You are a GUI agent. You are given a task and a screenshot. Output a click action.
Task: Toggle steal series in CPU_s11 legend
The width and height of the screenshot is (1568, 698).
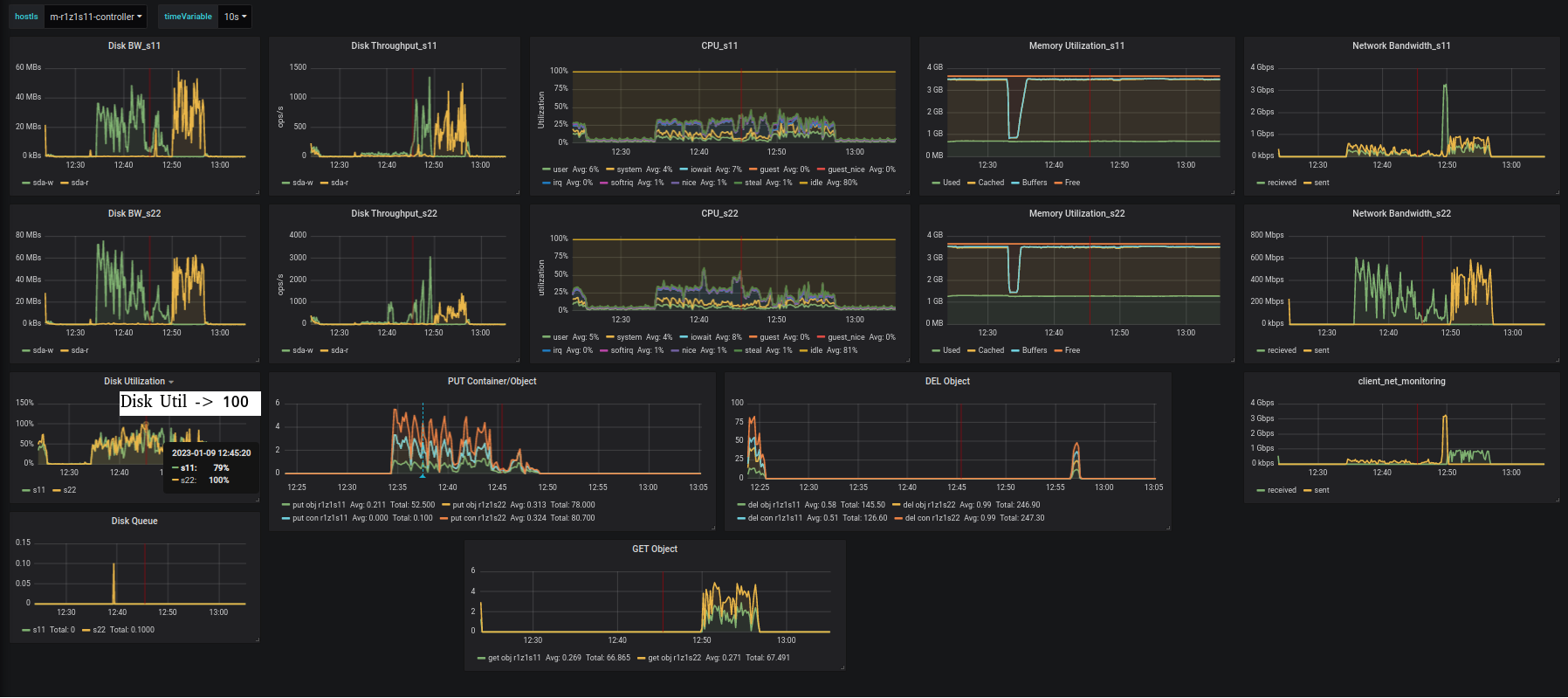[x=753, y=183]
